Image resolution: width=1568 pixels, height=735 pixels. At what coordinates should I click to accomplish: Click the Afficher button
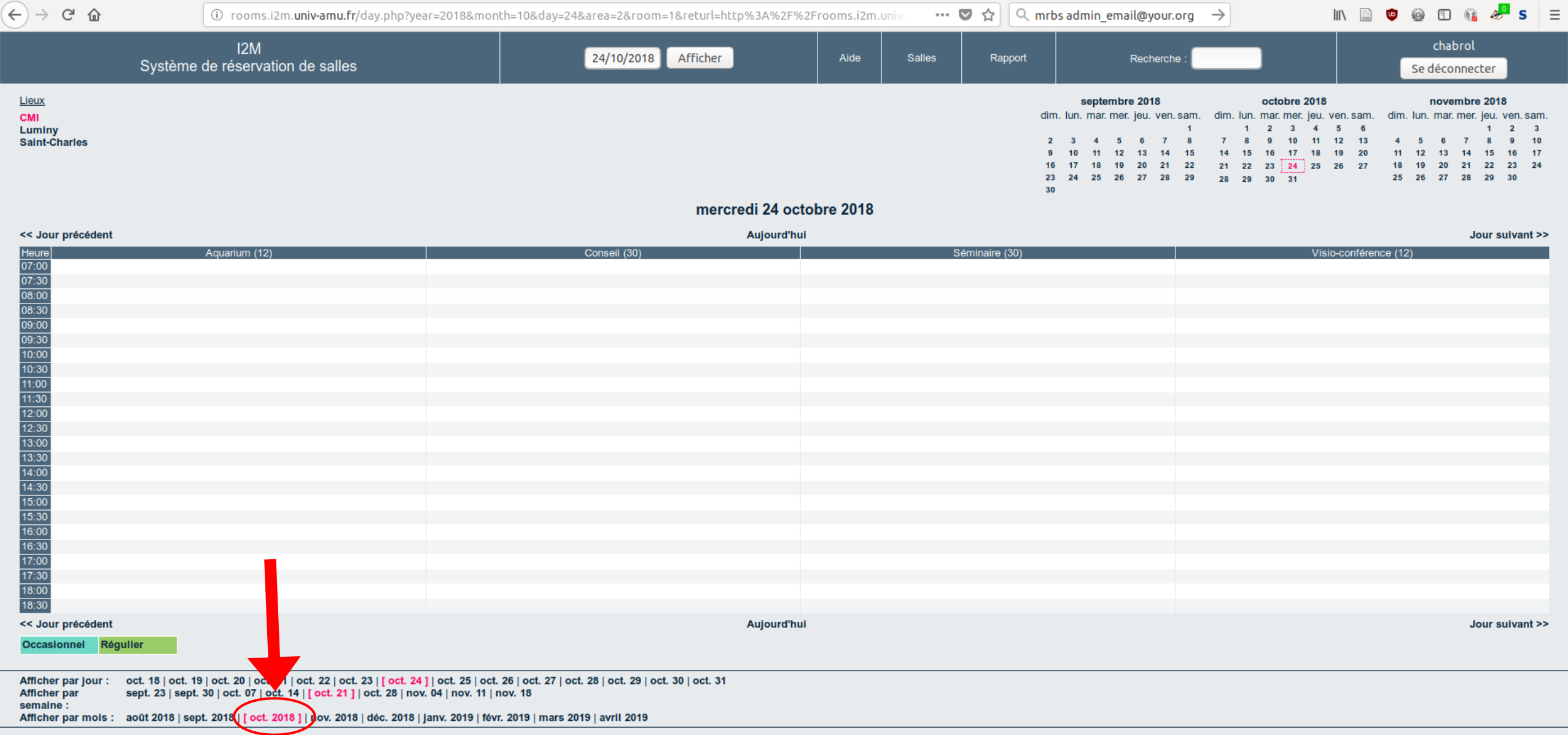pos(700,58)
